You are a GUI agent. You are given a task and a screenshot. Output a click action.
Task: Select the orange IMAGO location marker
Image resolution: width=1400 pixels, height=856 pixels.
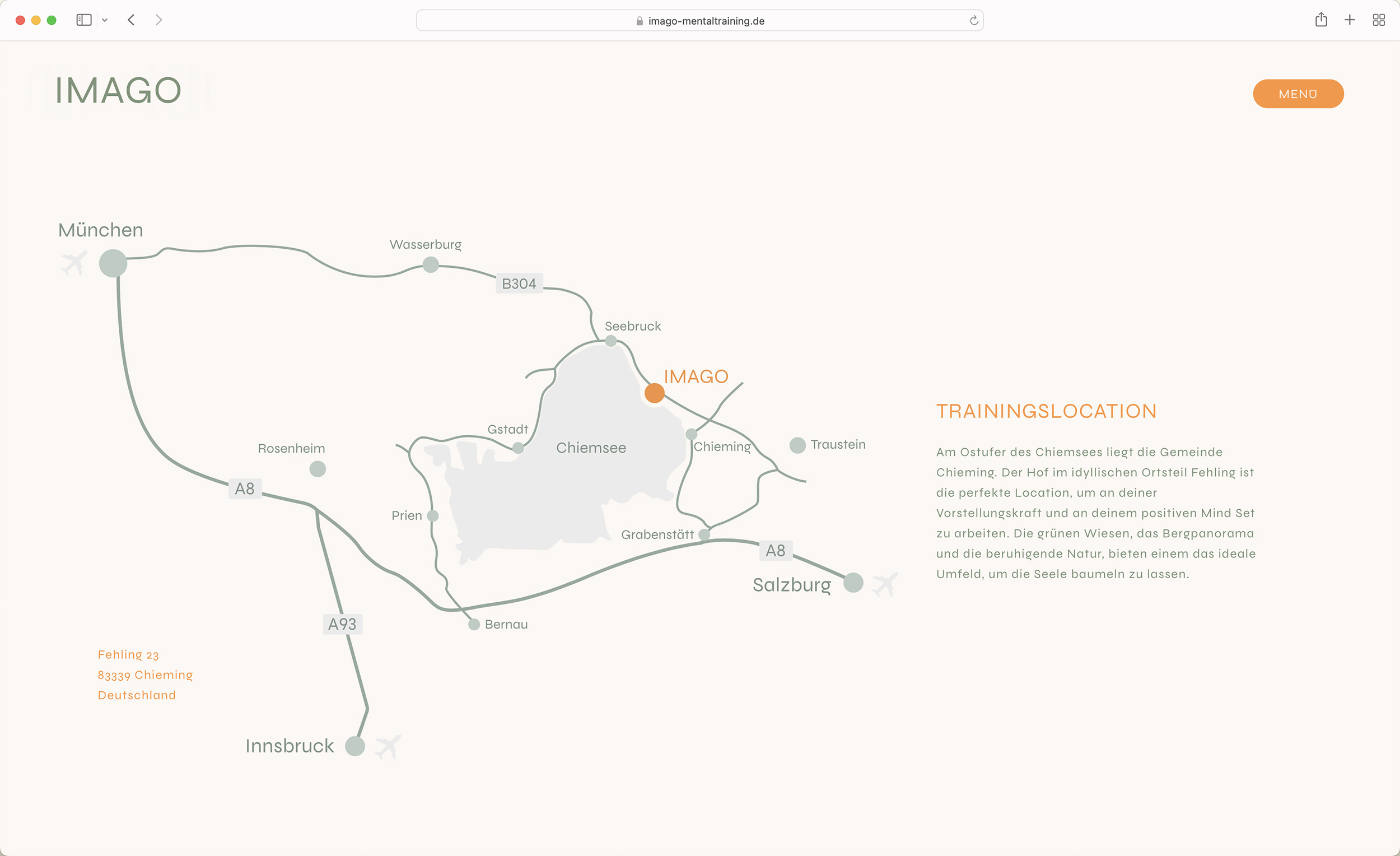[x=655, y=393]
